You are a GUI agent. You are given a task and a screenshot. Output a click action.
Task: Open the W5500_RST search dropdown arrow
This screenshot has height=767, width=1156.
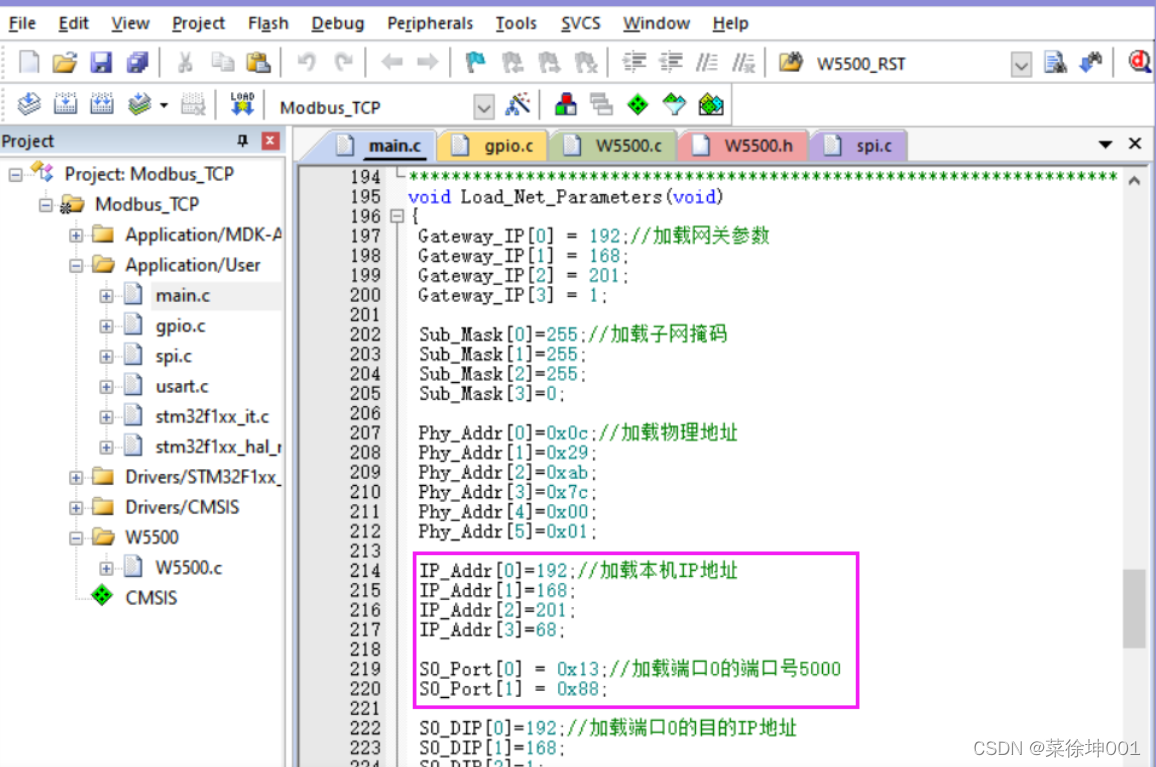pyautogui.click(x=1021, y=65)
